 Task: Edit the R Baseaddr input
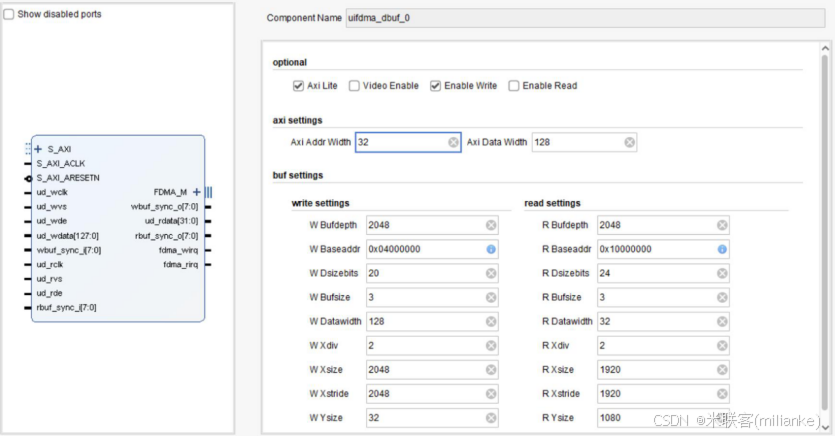click(663, 249)
